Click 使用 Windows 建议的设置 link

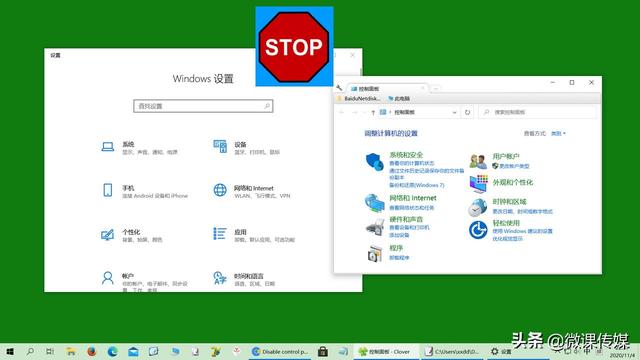(x=522, y=231)
